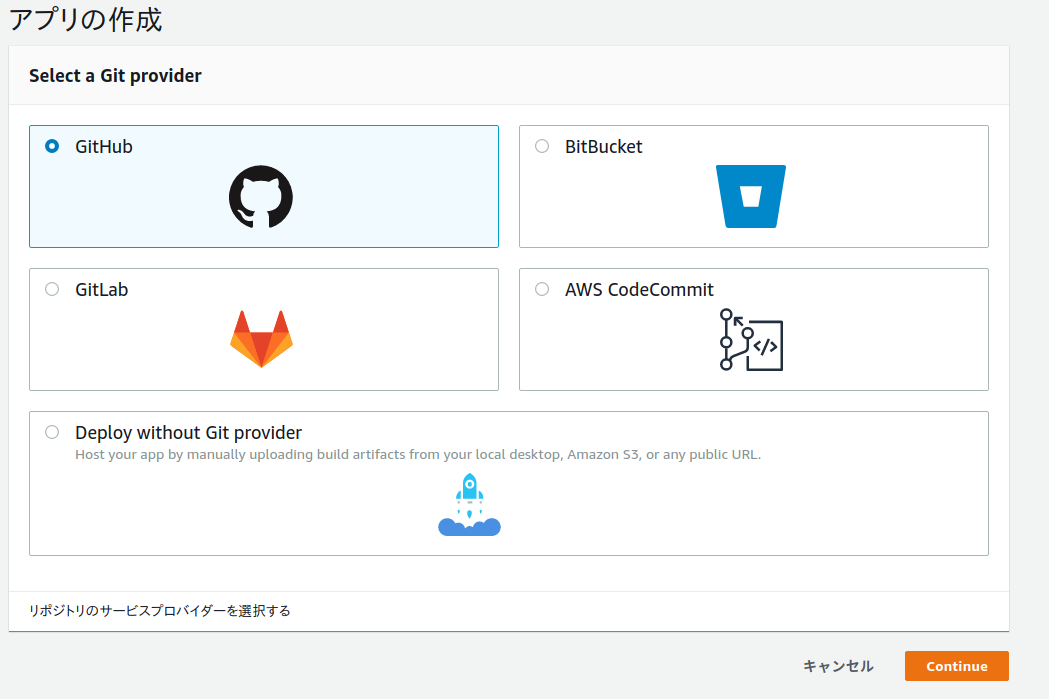Select the BitBucket radio button
Image resolution: width=1049 pixels, height=699 pixels.
[541, 146]
